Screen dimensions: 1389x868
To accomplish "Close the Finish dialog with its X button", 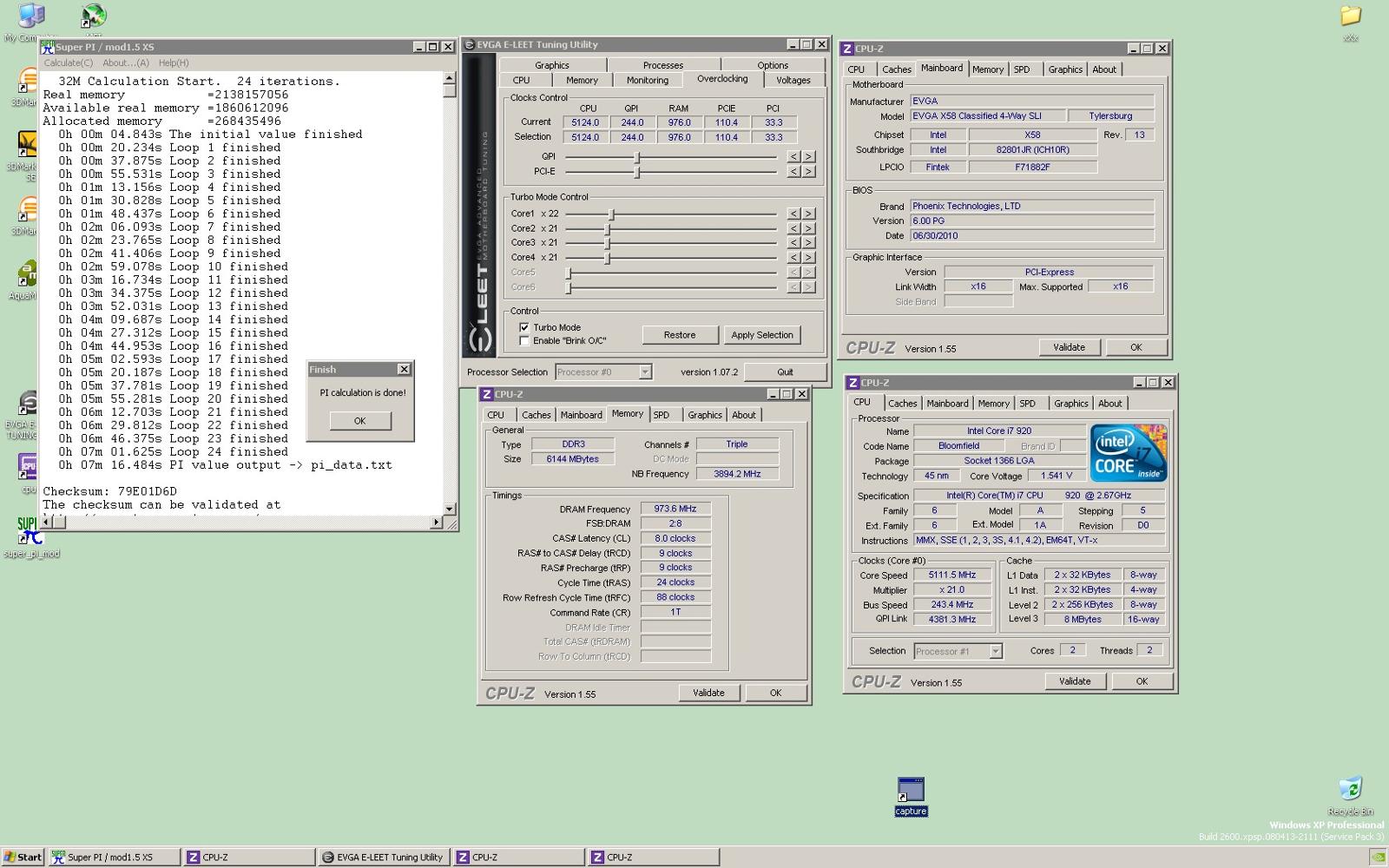I will [404, 369].
